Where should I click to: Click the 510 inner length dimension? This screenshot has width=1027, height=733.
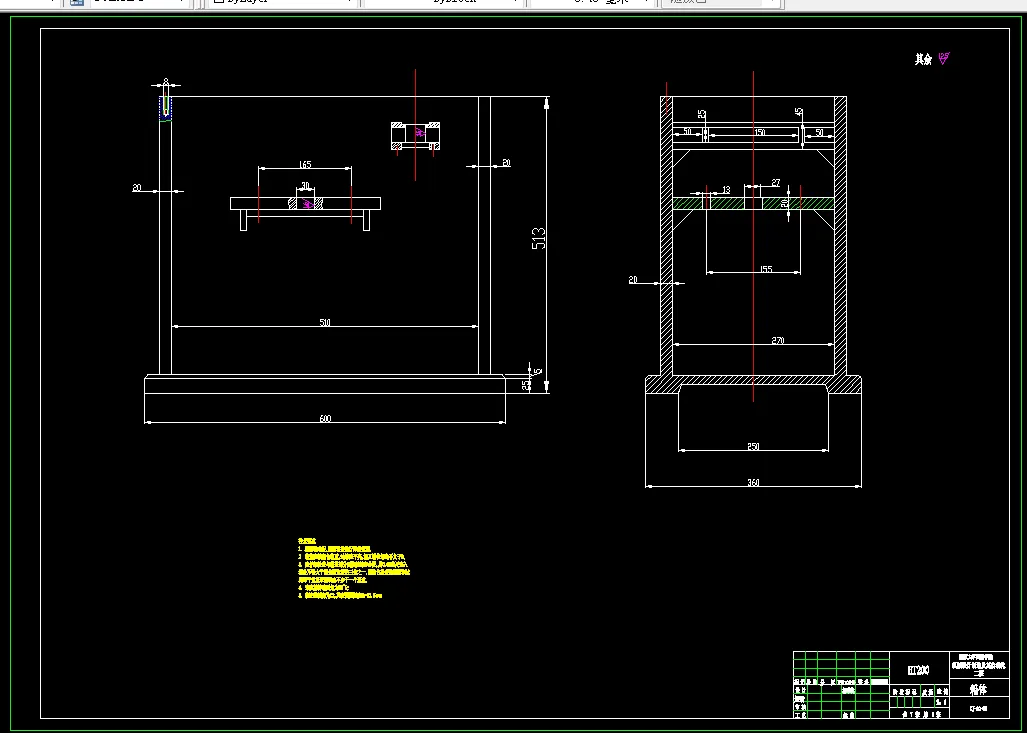click(x=325, y=322)
